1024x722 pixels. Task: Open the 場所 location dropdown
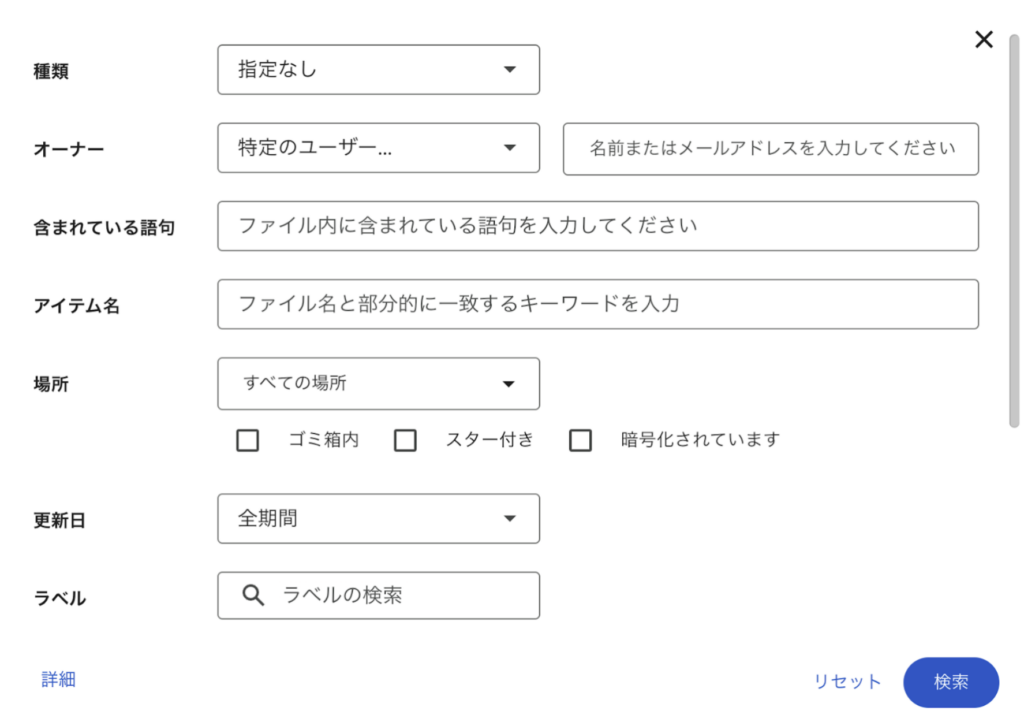(378, 384)
